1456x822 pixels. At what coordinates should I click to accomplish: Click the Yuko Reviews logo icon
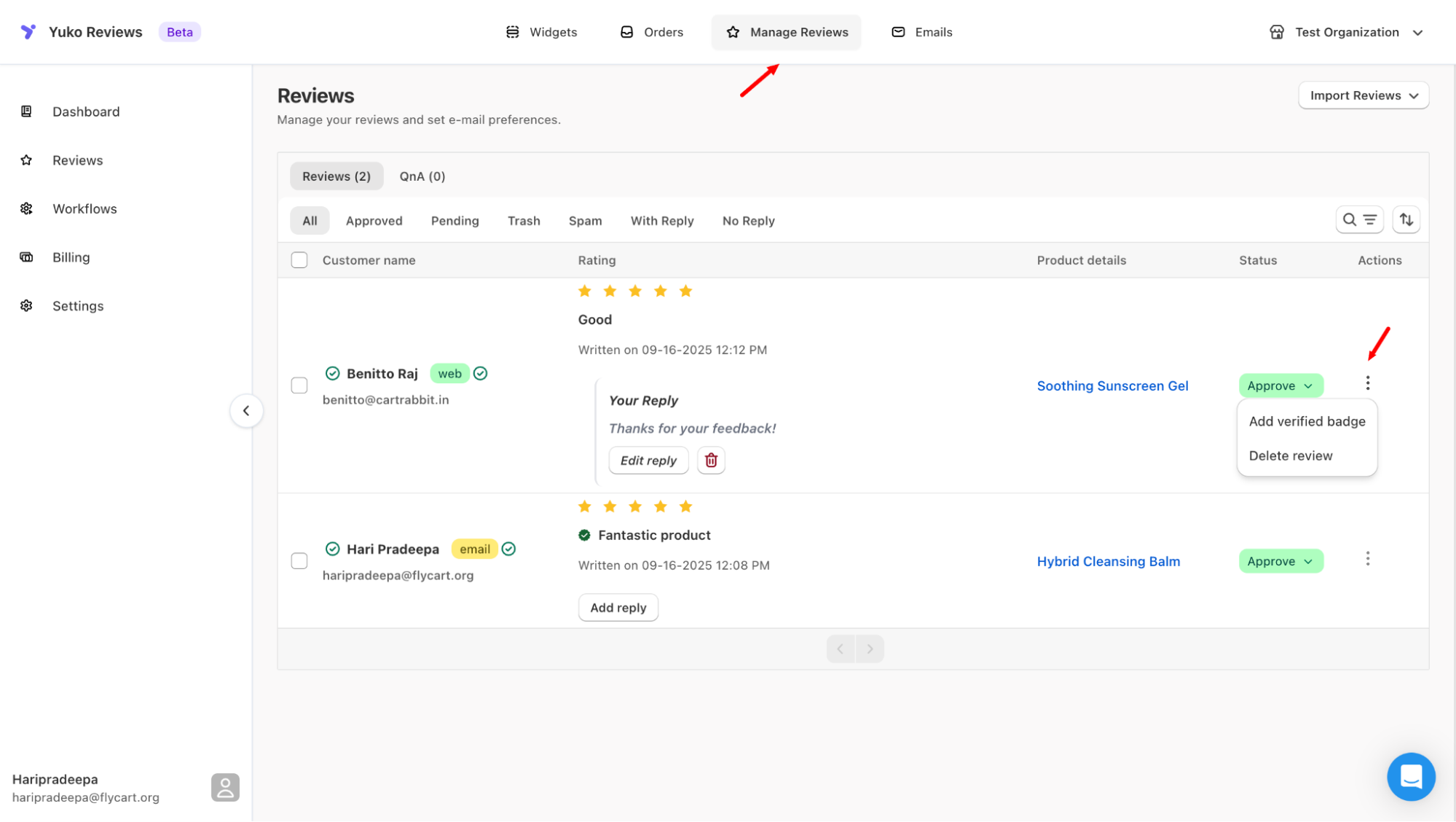click(28, 32)
